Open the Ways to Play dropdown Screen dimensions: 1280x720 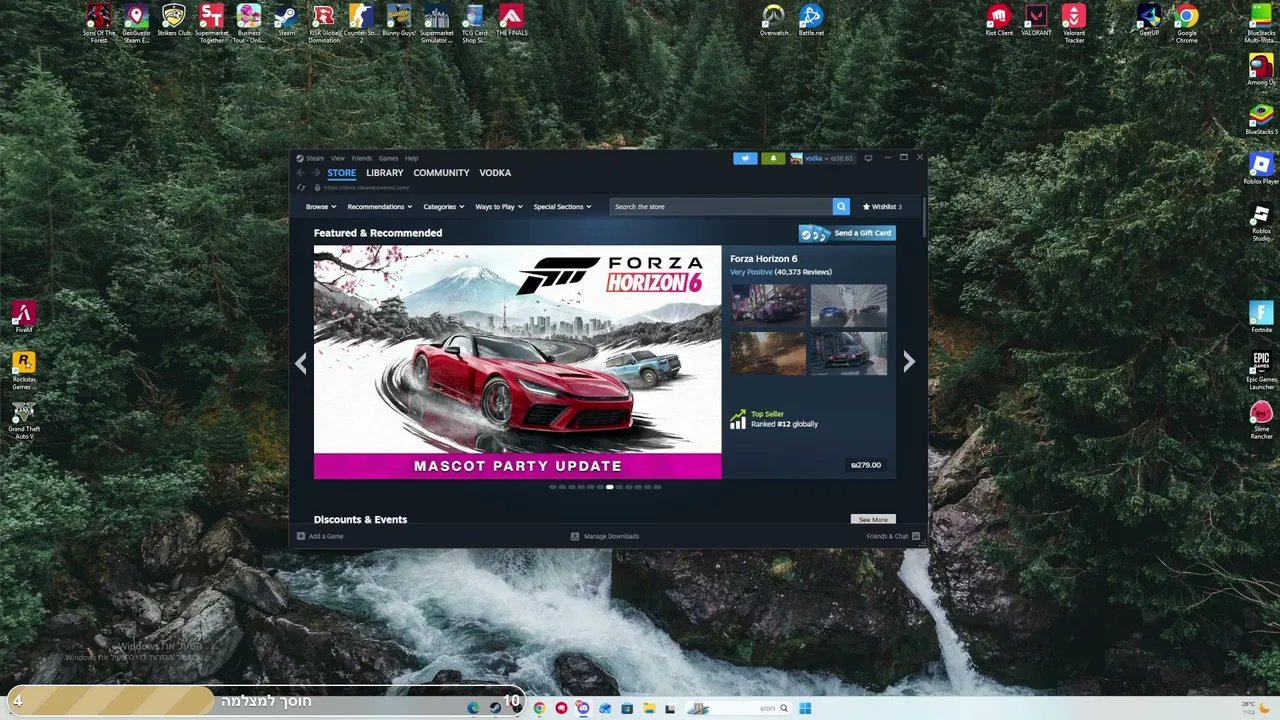tap(499, 207)
